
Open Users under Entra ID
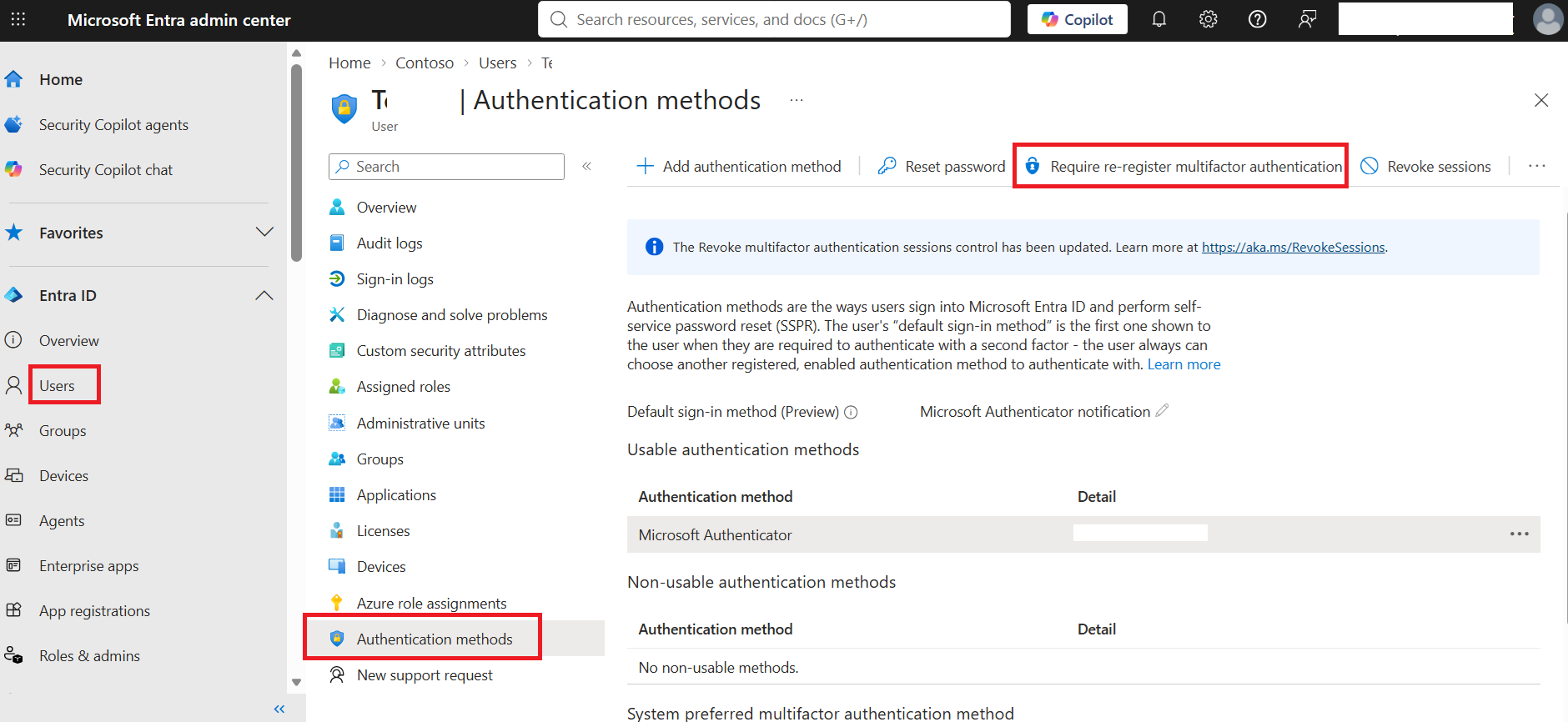tap(57, 385)
